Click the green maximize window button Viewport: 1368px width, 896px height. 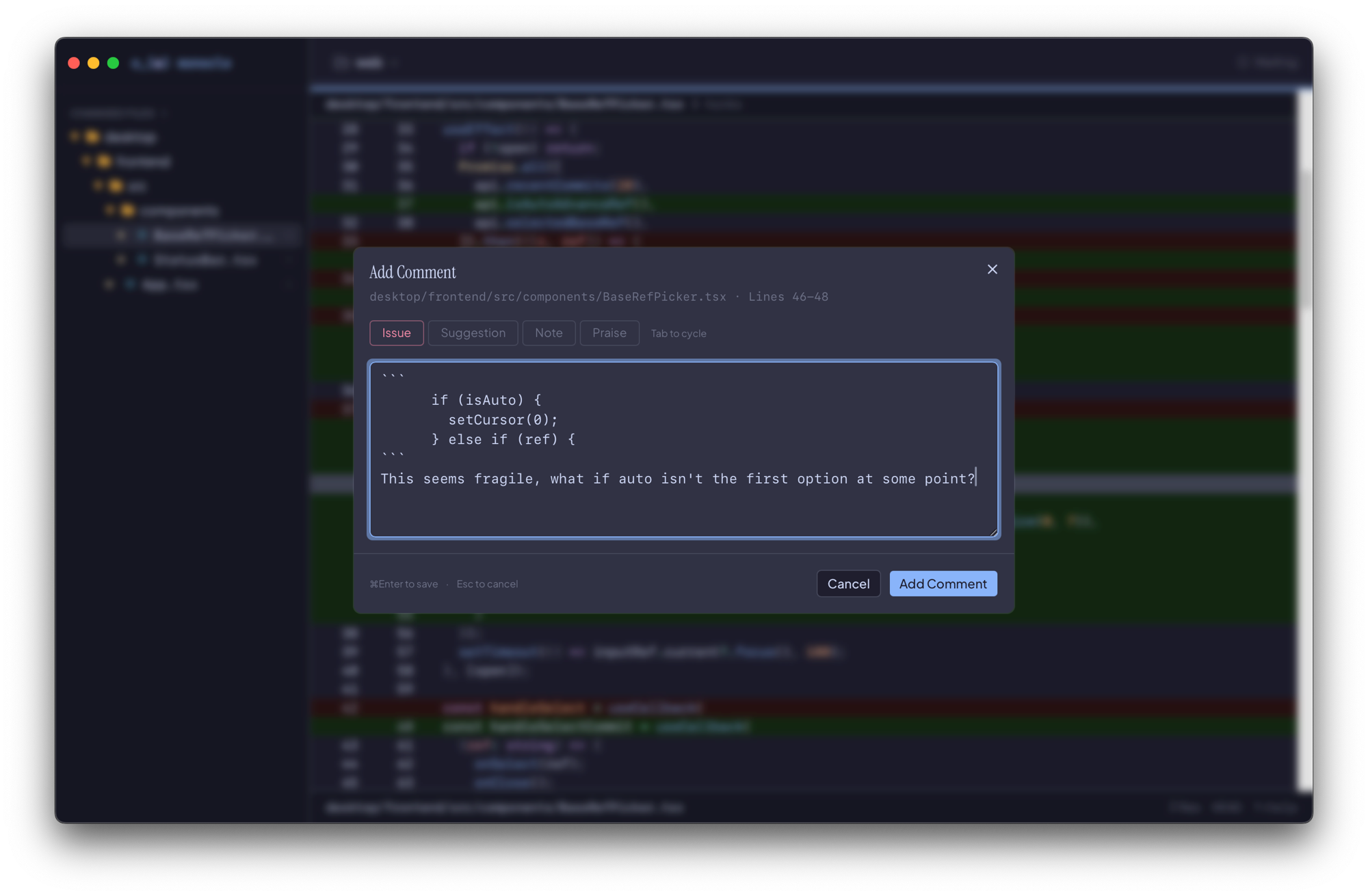(x=114, y=64)
